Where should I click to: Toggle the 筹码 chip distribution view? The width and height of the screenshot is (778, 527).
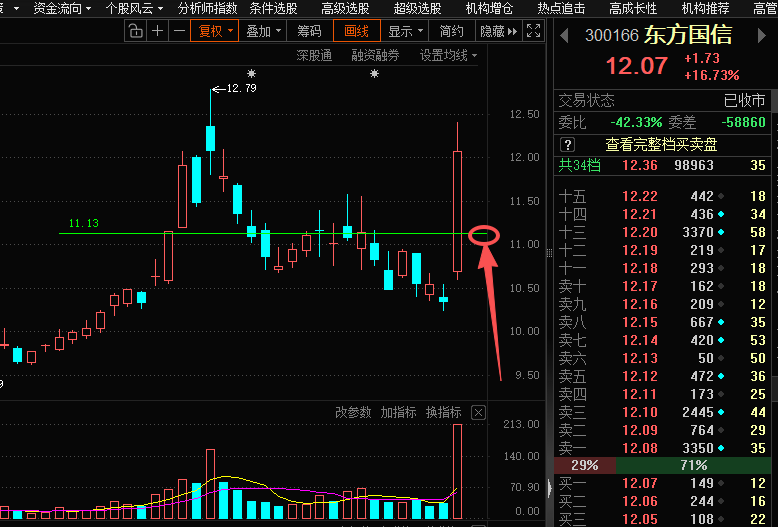point(309,31)
